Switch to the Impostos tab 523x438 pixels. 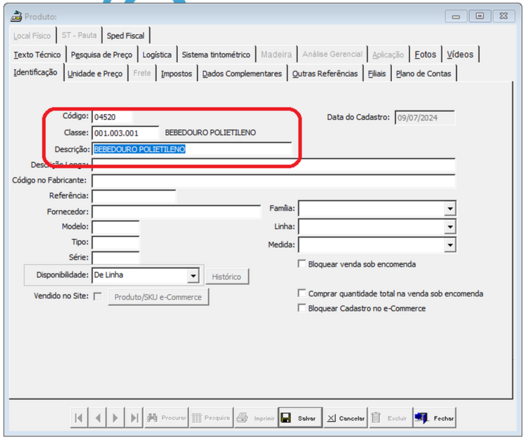176,73
